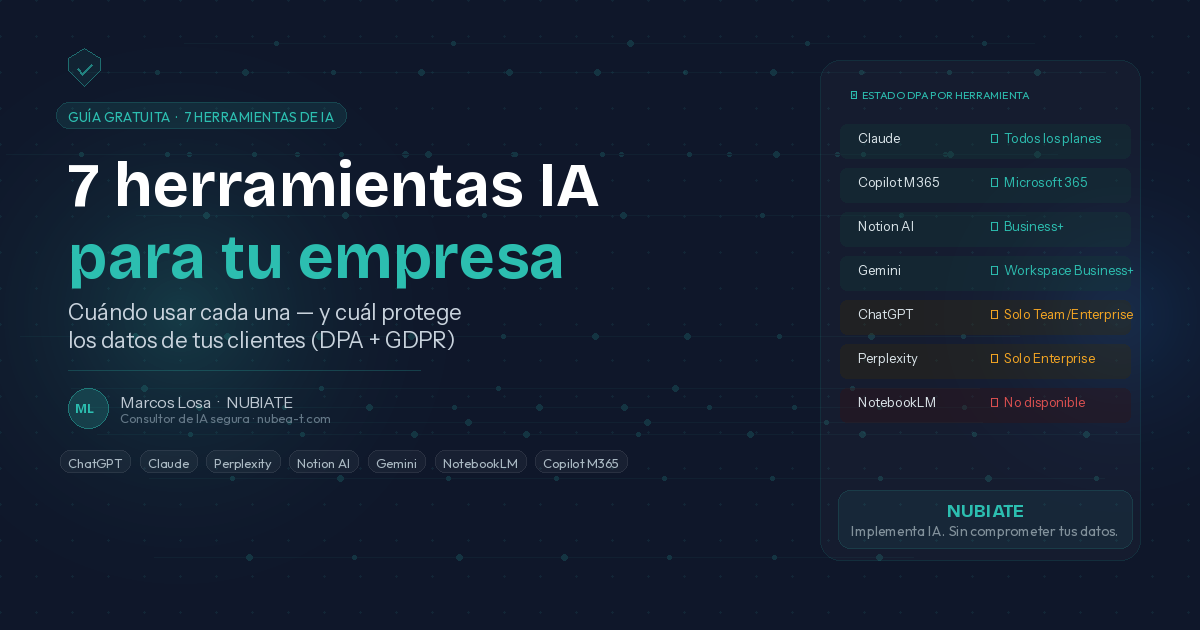Click the NUBIATE button
Viewport: 1200px width, 630px height.
tap(985, 519)
